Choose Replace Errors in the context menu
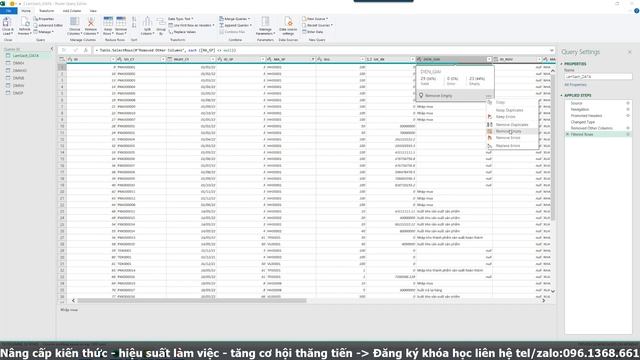 tap(512, 146)
